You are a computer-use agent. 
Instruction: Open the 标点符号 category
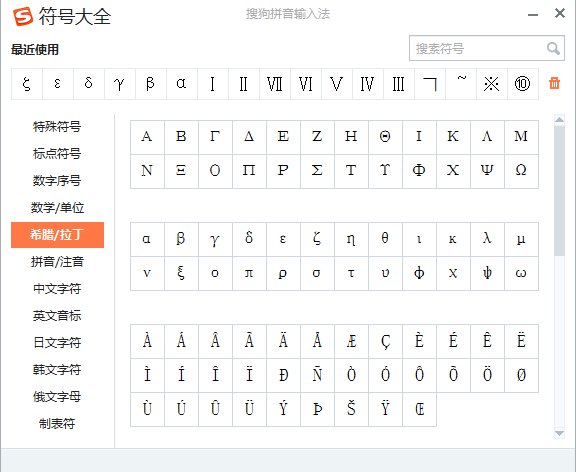pyautogui.click(x=57, y=154)
